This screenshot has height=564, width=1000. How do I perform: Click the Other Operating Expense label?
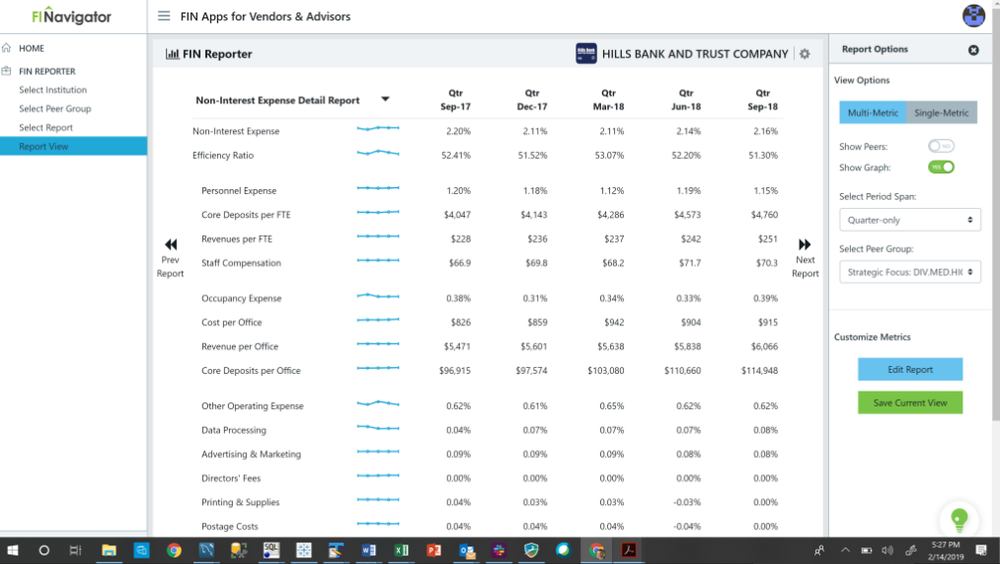(x=253, y=406)
